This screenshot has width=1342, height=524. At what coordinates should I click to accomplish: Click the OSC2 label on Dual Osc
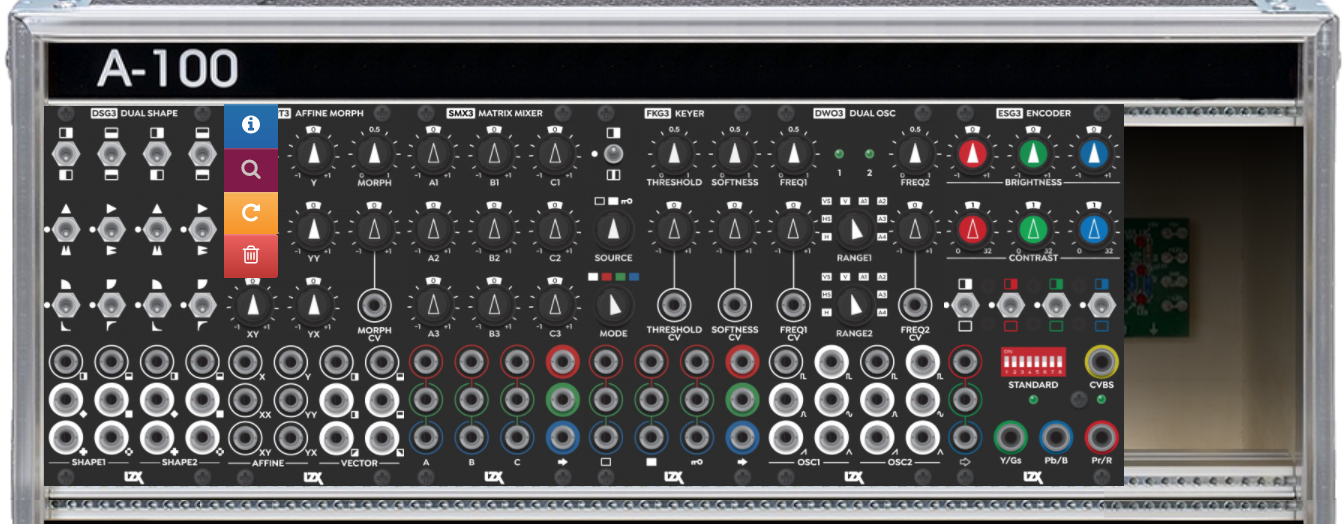click(x=899, y=463)
